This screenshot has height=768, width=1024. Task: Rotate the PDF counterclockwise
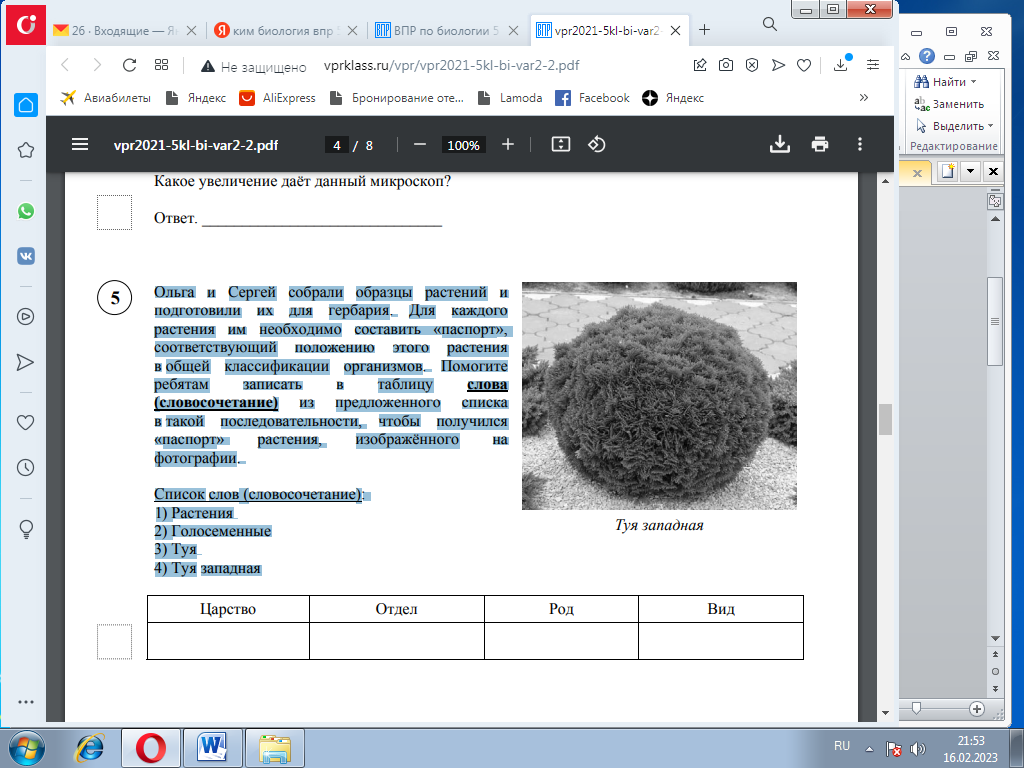coord(596,144)
